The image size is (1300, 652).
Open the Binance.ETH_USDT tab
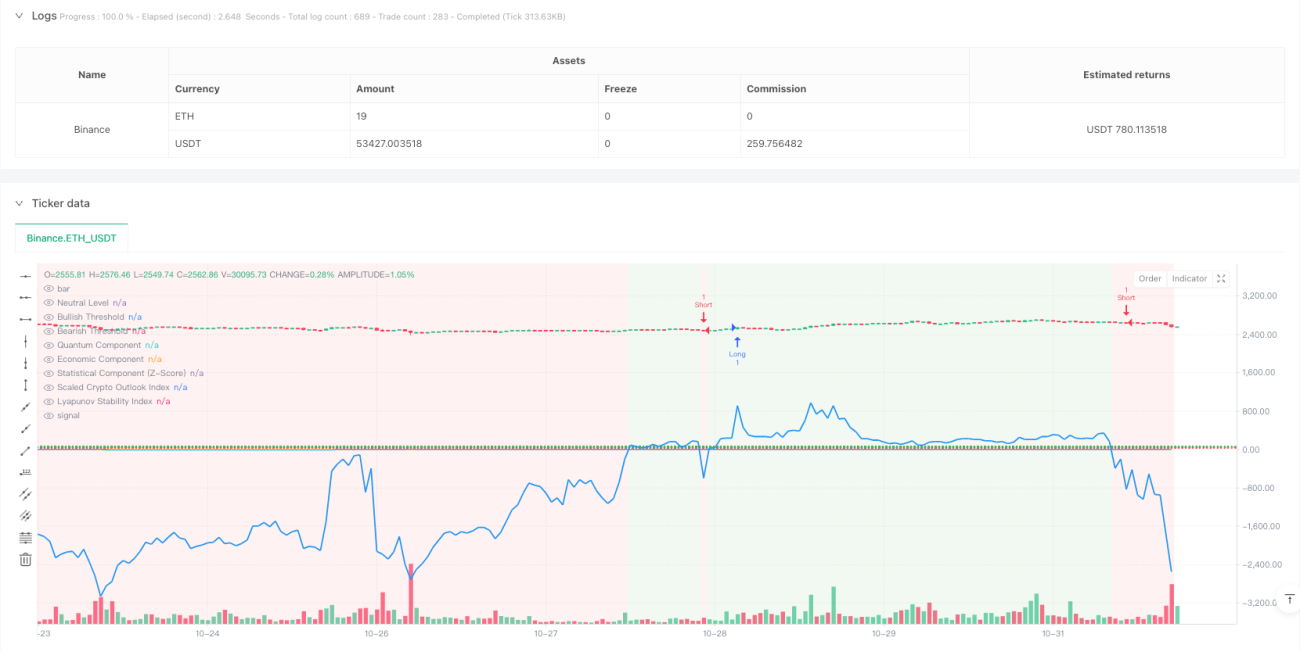[71, 238]
